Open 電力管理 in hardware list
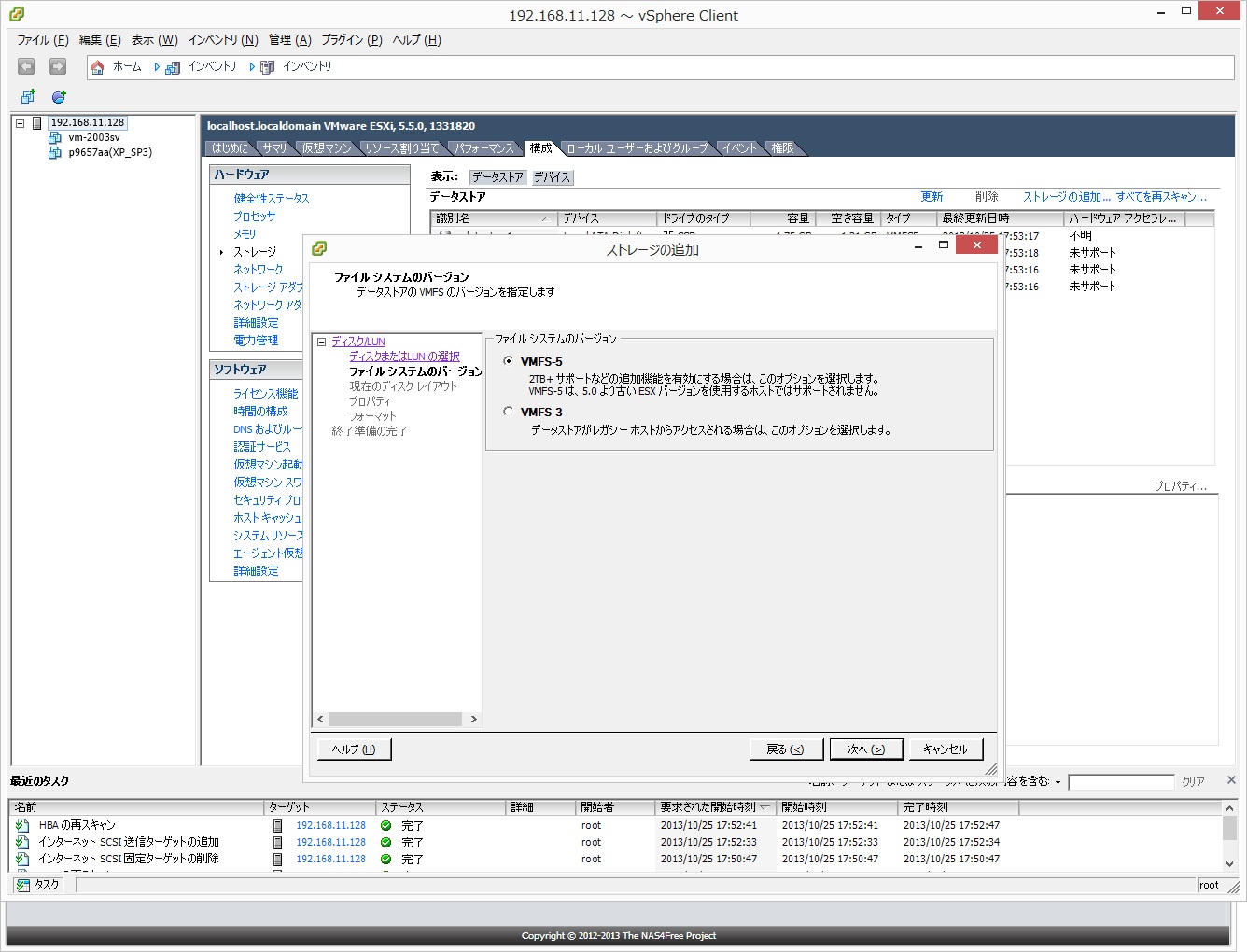The width and height of the screenshot is (1247, 952). (x=256, y=341)
